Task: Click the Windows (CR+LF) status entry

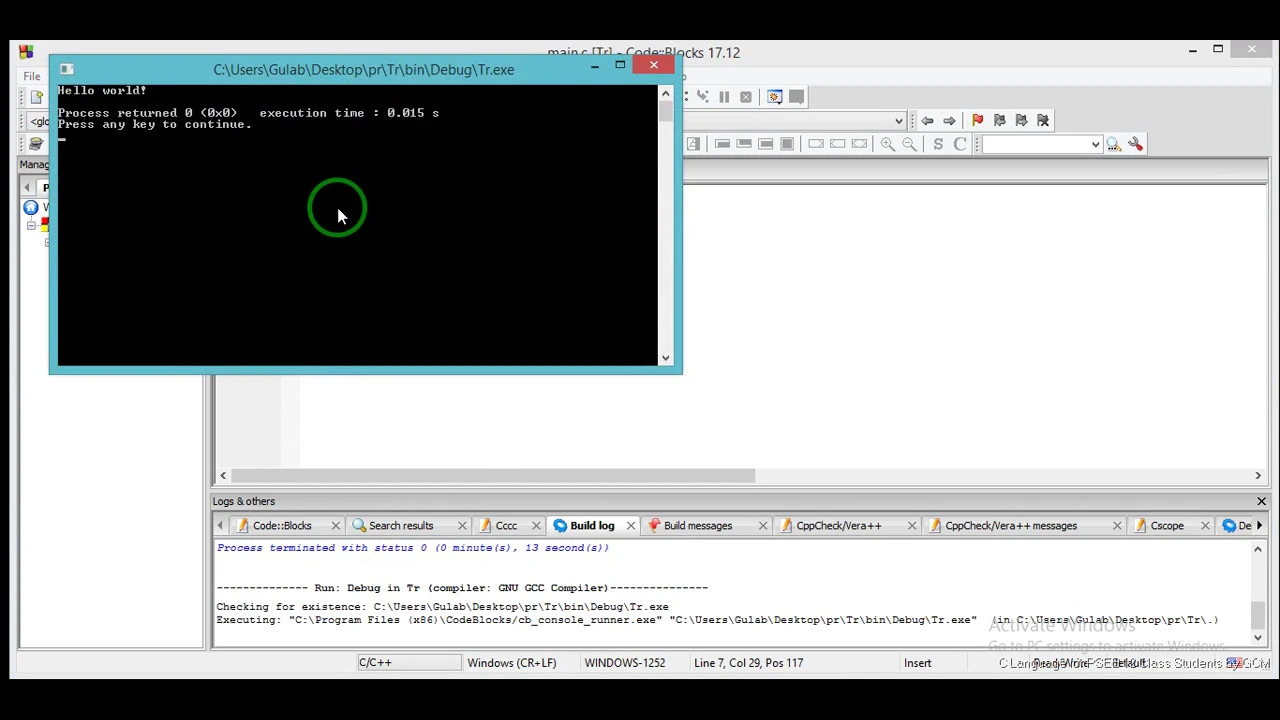Action: click(511, 663)
